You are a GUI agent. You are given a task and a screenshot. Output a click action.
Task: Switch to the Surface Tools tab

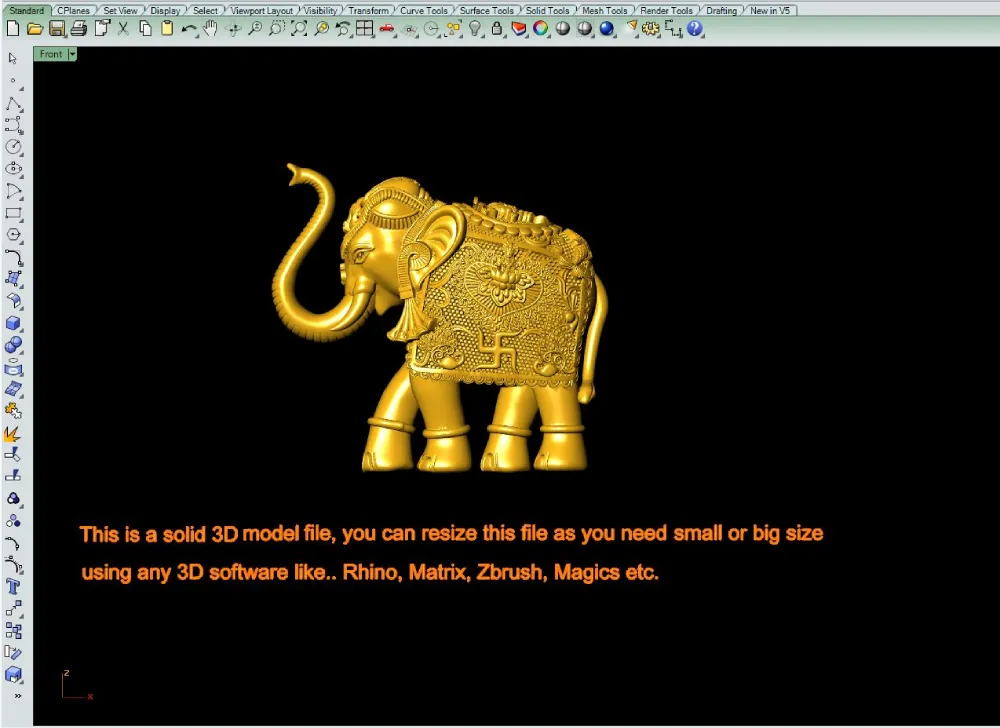tap(488, 11)
